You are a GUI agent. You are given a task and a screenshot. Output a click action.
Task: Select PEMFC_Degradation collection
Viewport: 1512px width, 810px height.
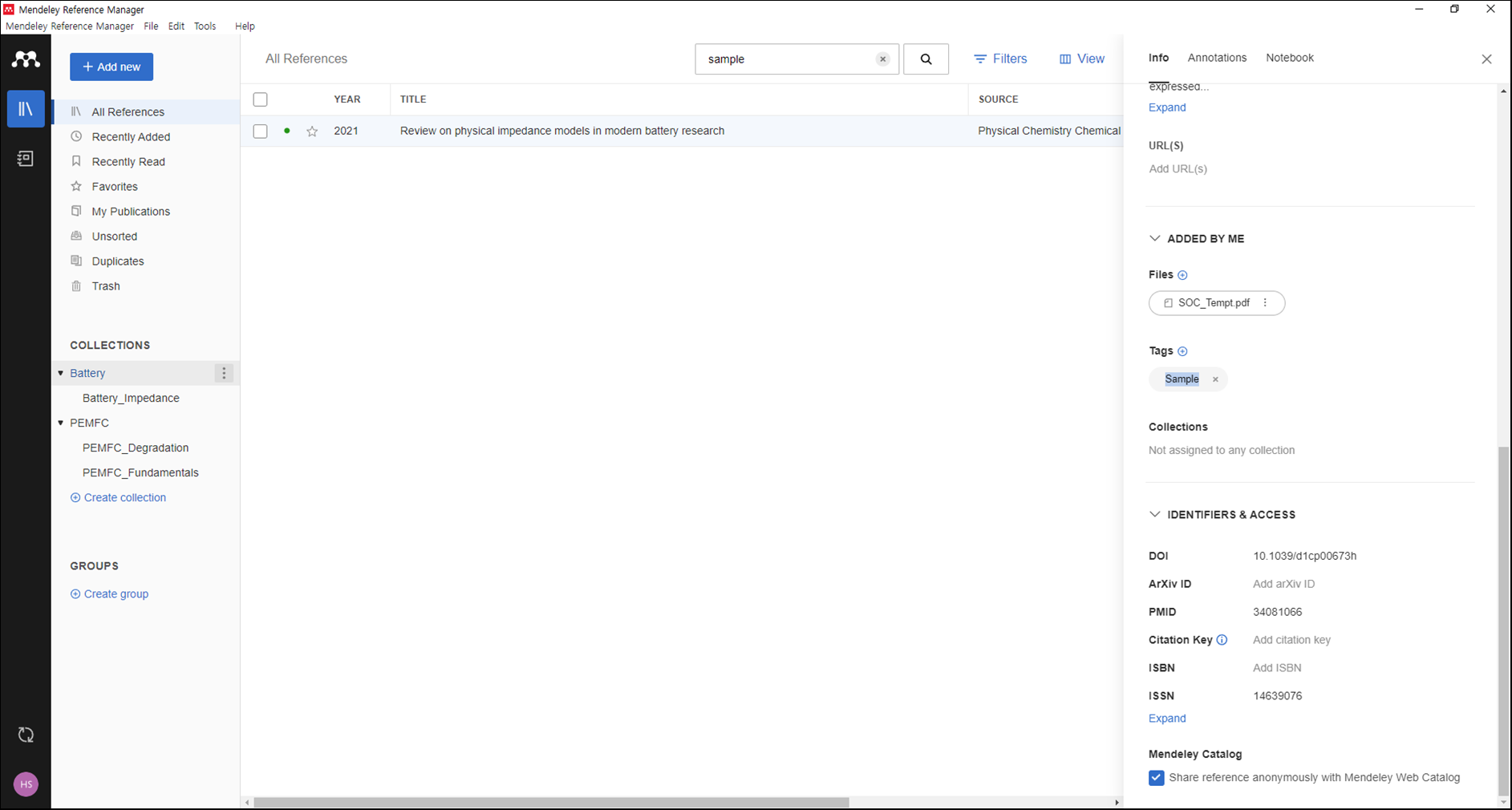(x=136, y=448)
